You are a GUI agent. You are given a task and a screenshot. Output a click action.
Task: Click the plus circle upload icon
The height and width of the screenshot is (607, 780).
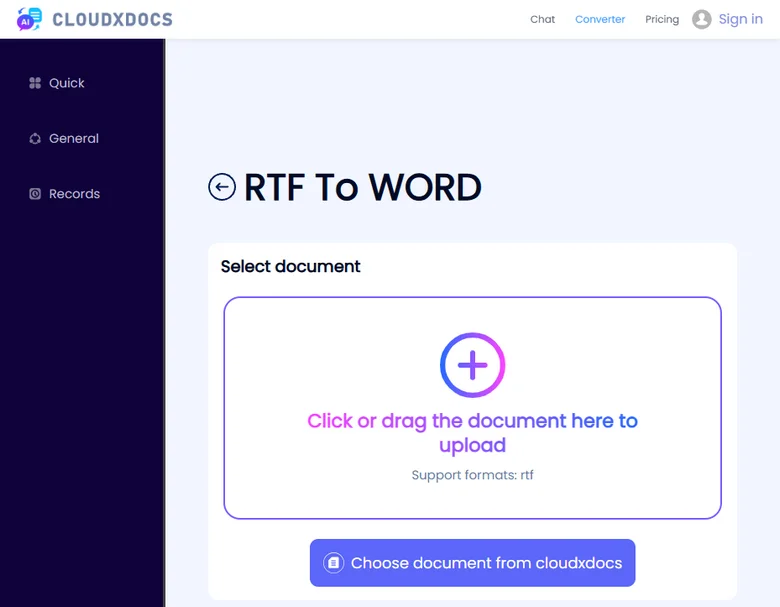(473, 365)
